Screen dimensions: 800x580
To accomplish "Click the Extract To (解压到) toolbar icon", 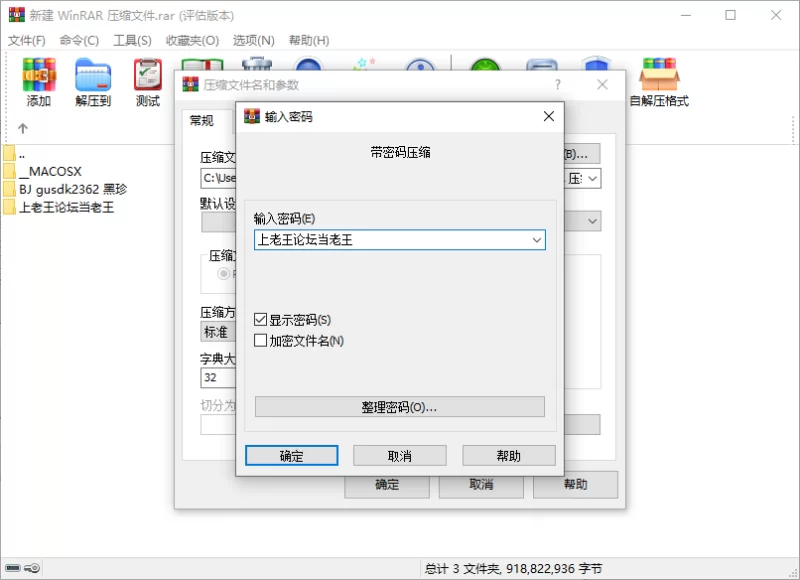I will coord(93,82).
